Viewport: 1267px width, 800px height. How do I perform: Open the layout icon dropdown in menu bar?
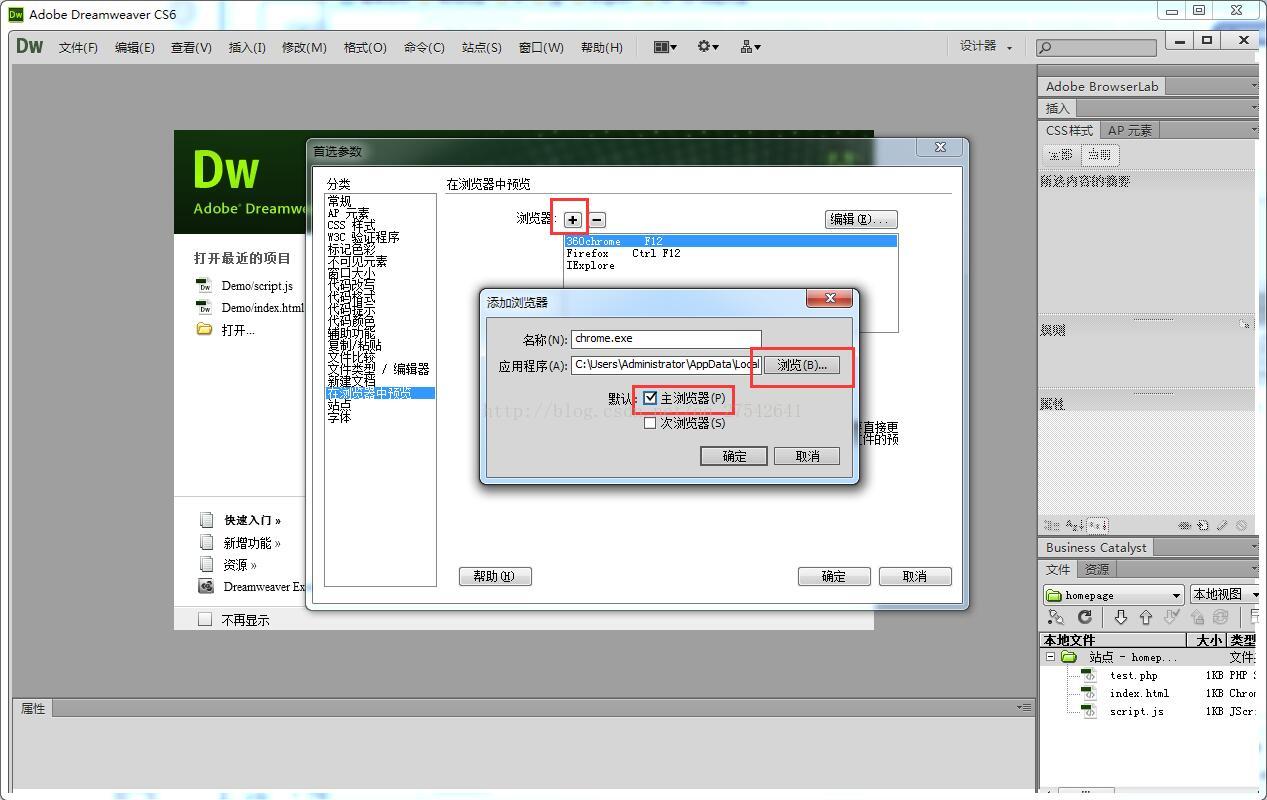tap(665, 47)
